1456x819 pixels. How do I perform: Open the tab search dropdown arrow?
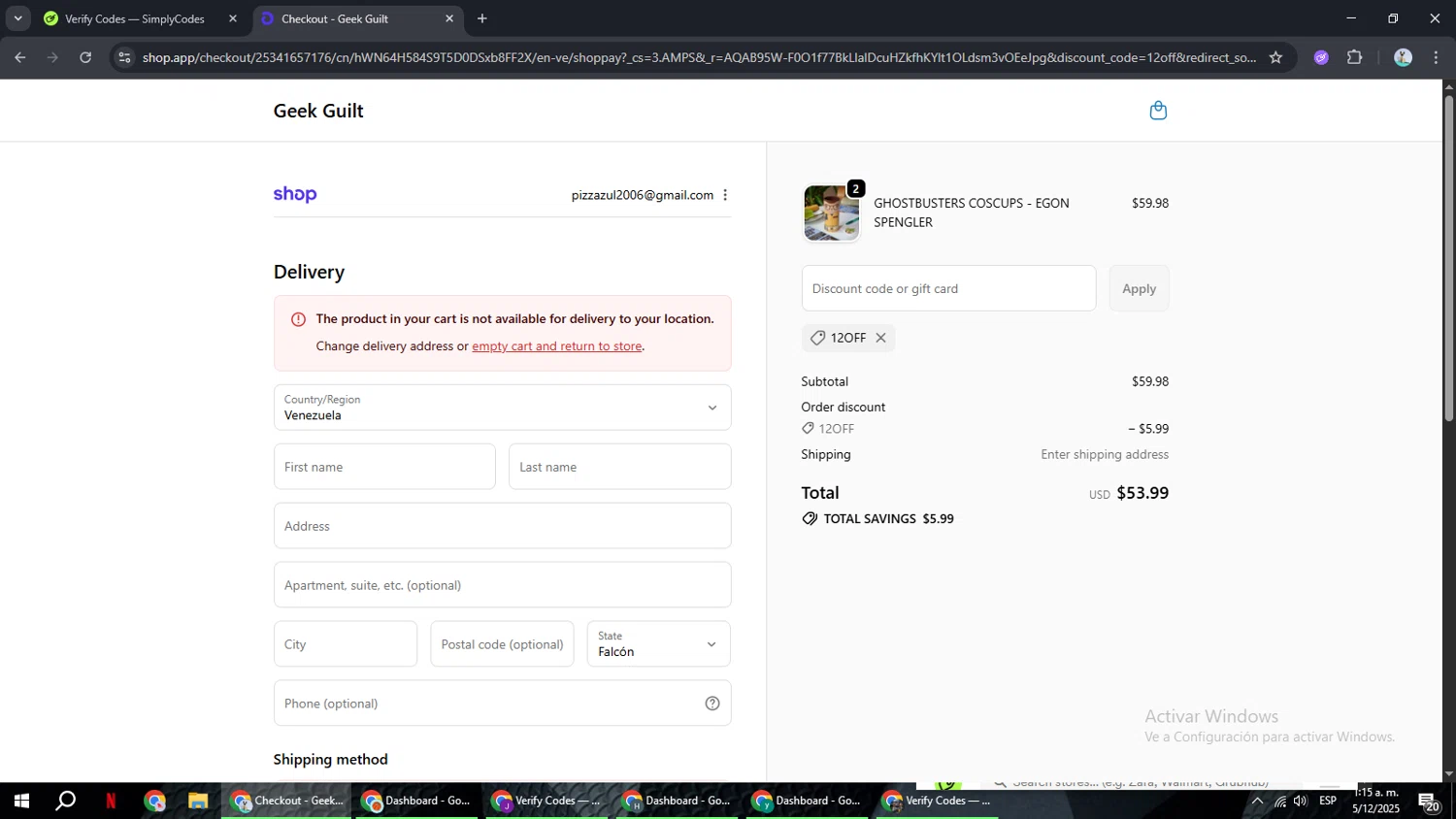[17, 18]
